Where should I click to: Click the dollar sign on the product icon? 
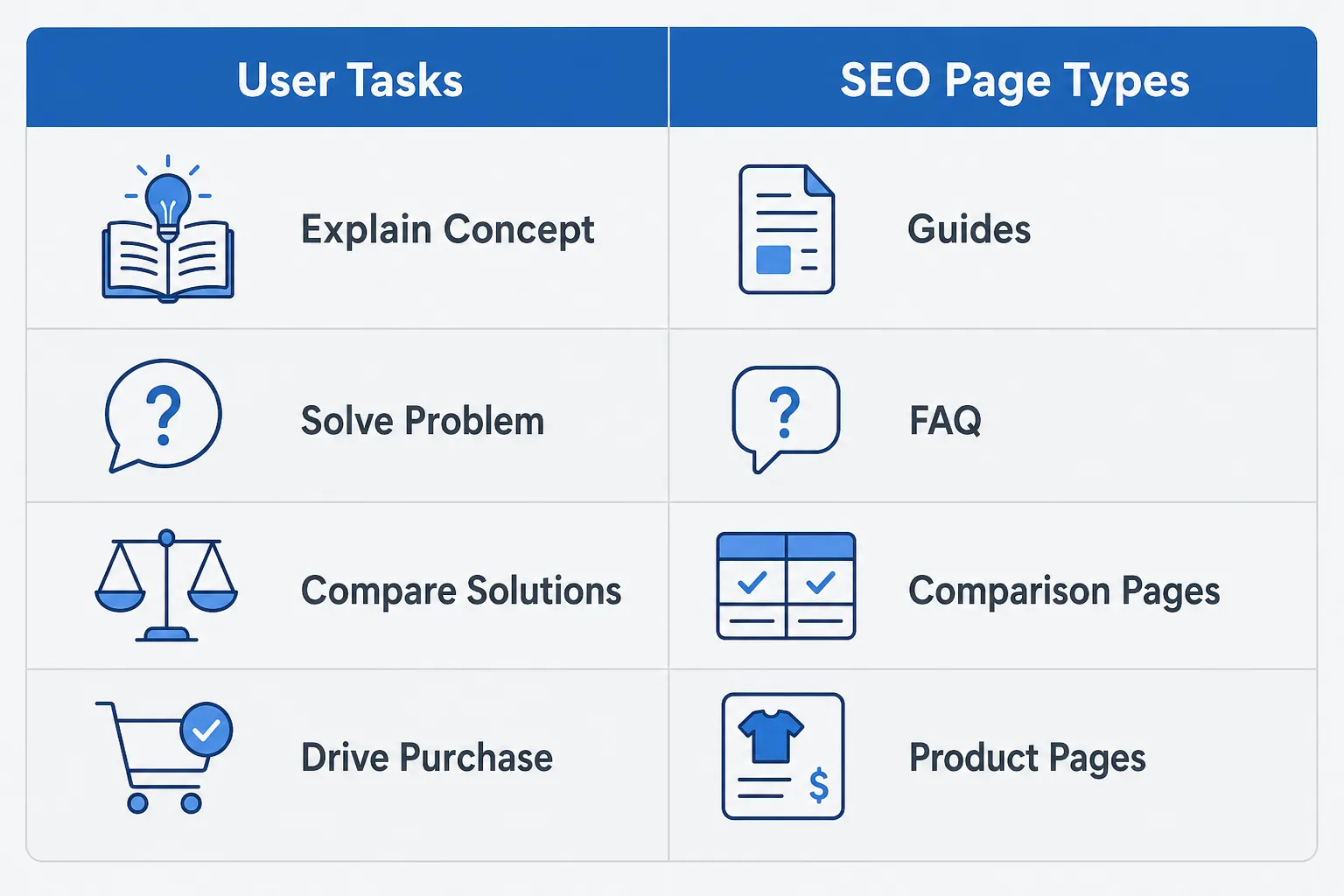(819, 786)
